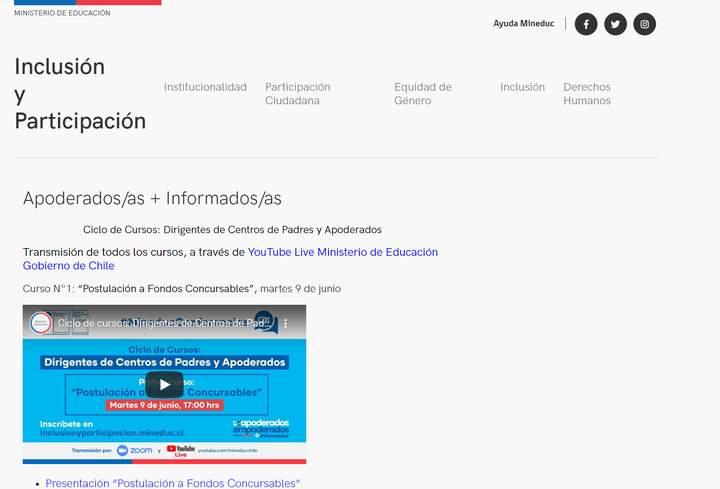This screenshot has width=720, height=489.
Task: Play the embedded YouTube video
Action: 164,384
